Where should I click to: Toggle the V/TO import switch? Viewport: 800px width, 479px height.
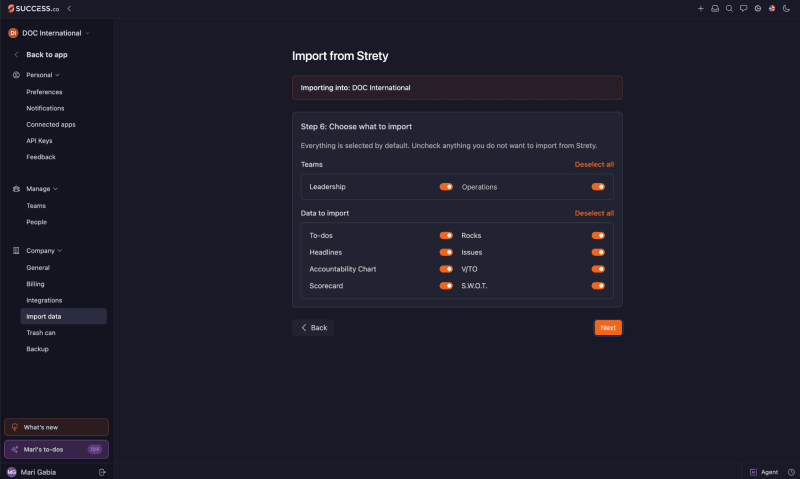[x=598, y=269]
